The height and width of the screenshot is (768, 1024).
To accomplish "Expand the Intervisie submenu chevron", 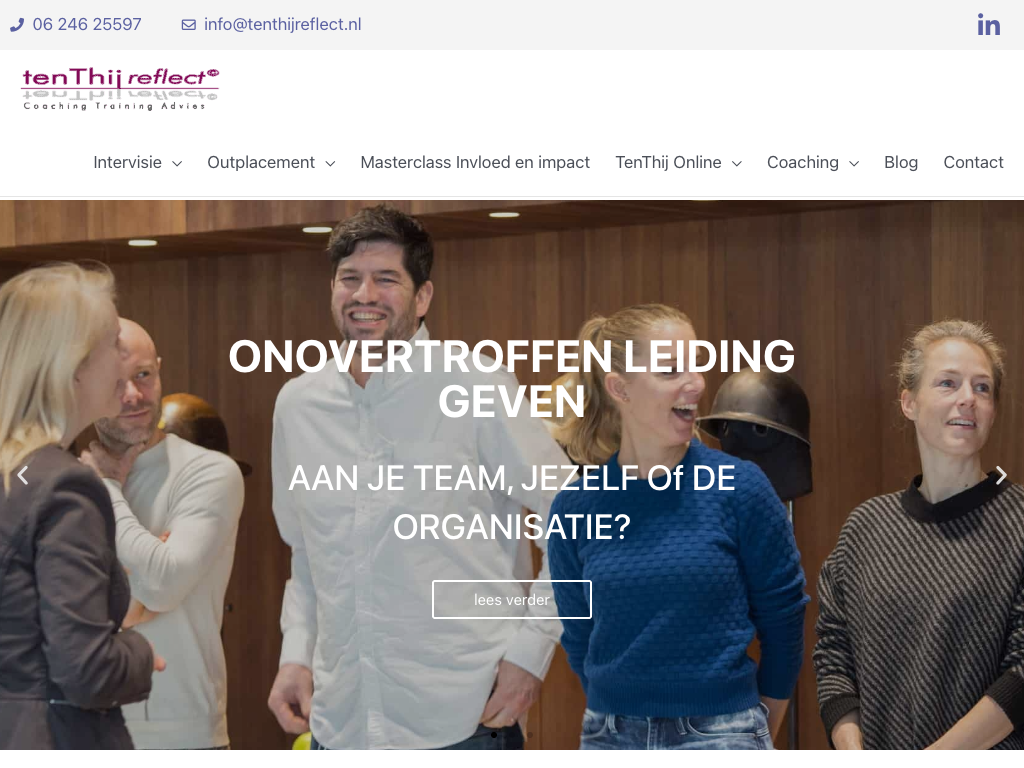I will pos(177,163).
